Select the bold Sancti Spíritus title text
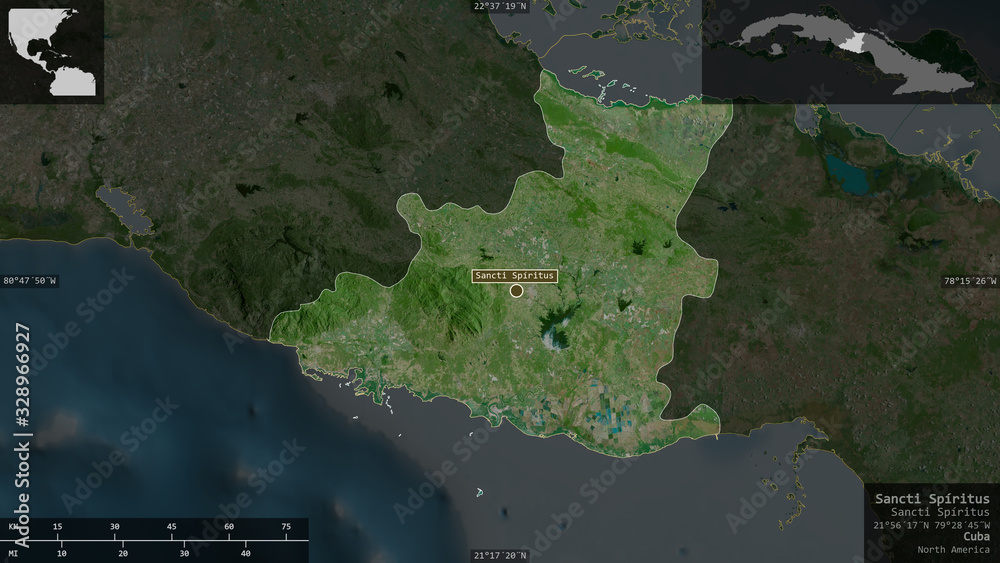The image size is (1000, 563). click(932, 499)
